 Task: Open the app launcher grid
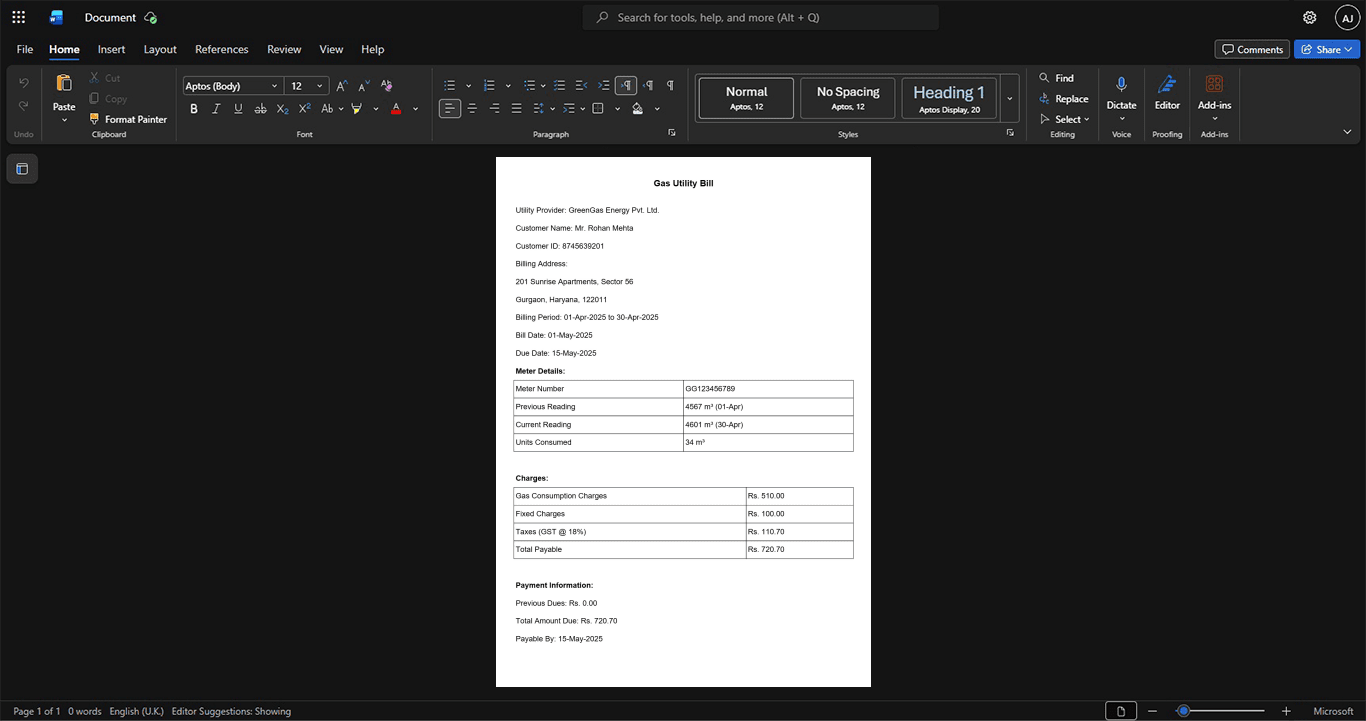pos(18,17)
